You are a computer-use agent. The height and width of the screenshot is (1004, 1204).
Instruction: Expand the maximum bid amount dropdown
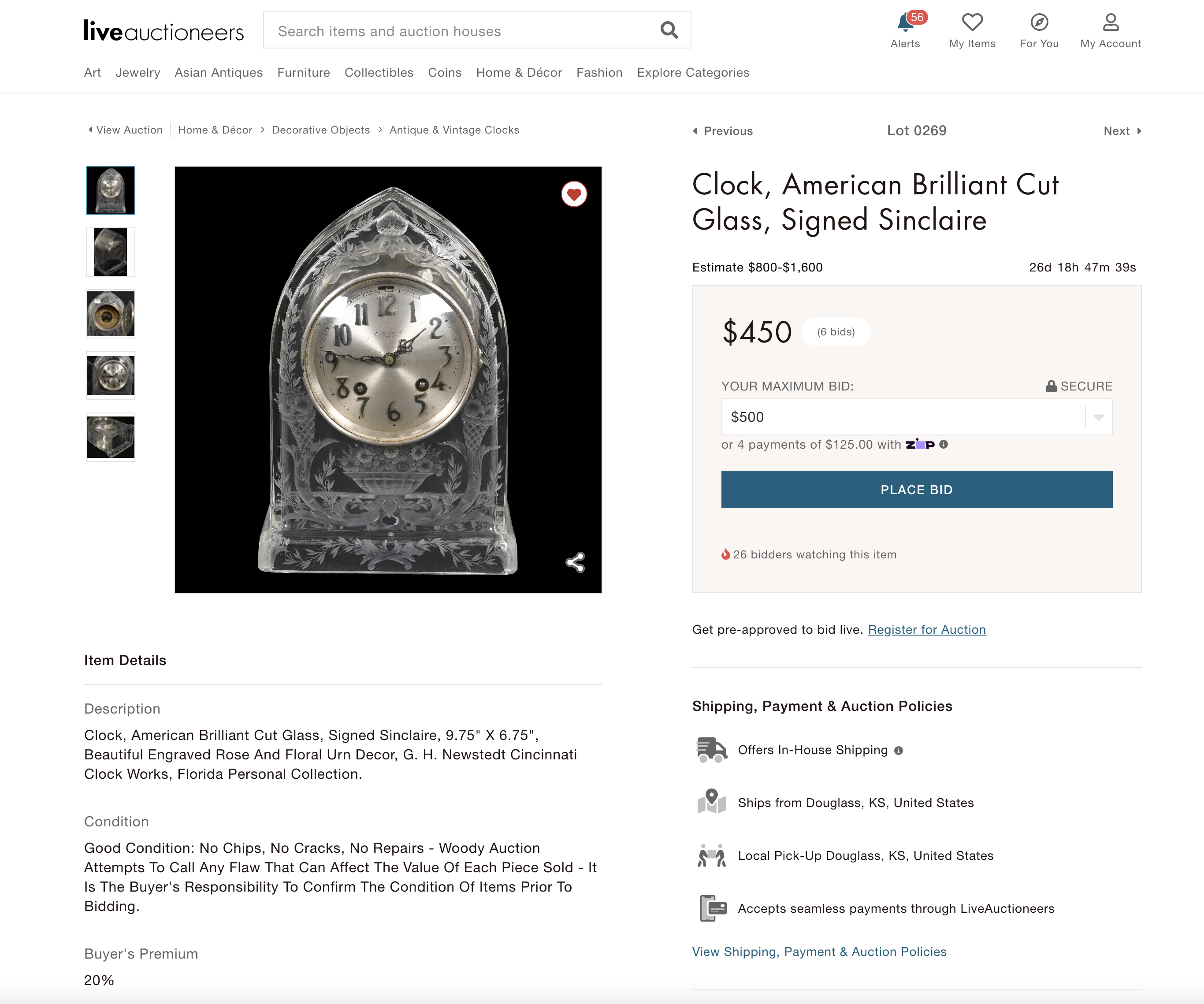1099,417
